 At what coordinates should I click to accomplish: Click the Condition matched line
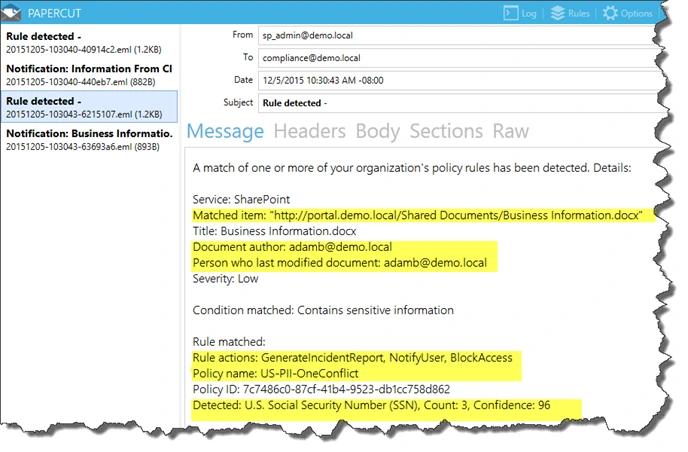323,310
